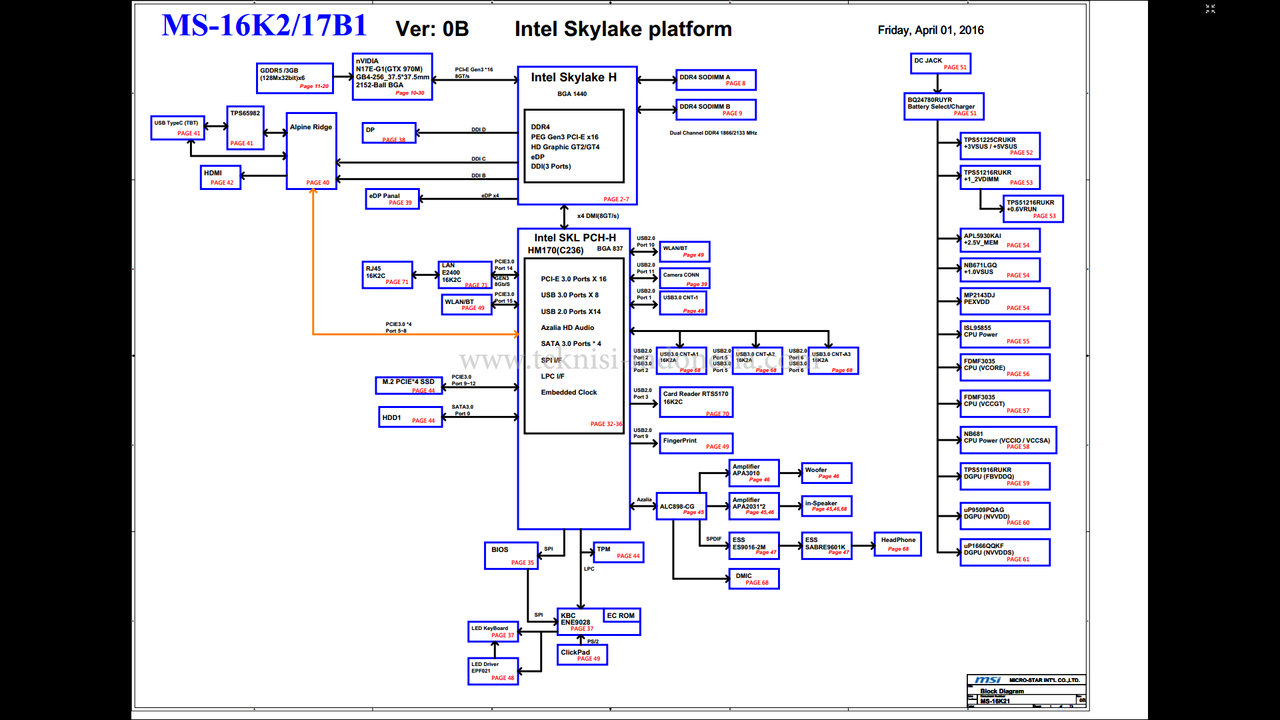This screenshot has height=720, width=1280.
Task: Click the GDDR5 /3GB memory block
Action: pos(295,77)
